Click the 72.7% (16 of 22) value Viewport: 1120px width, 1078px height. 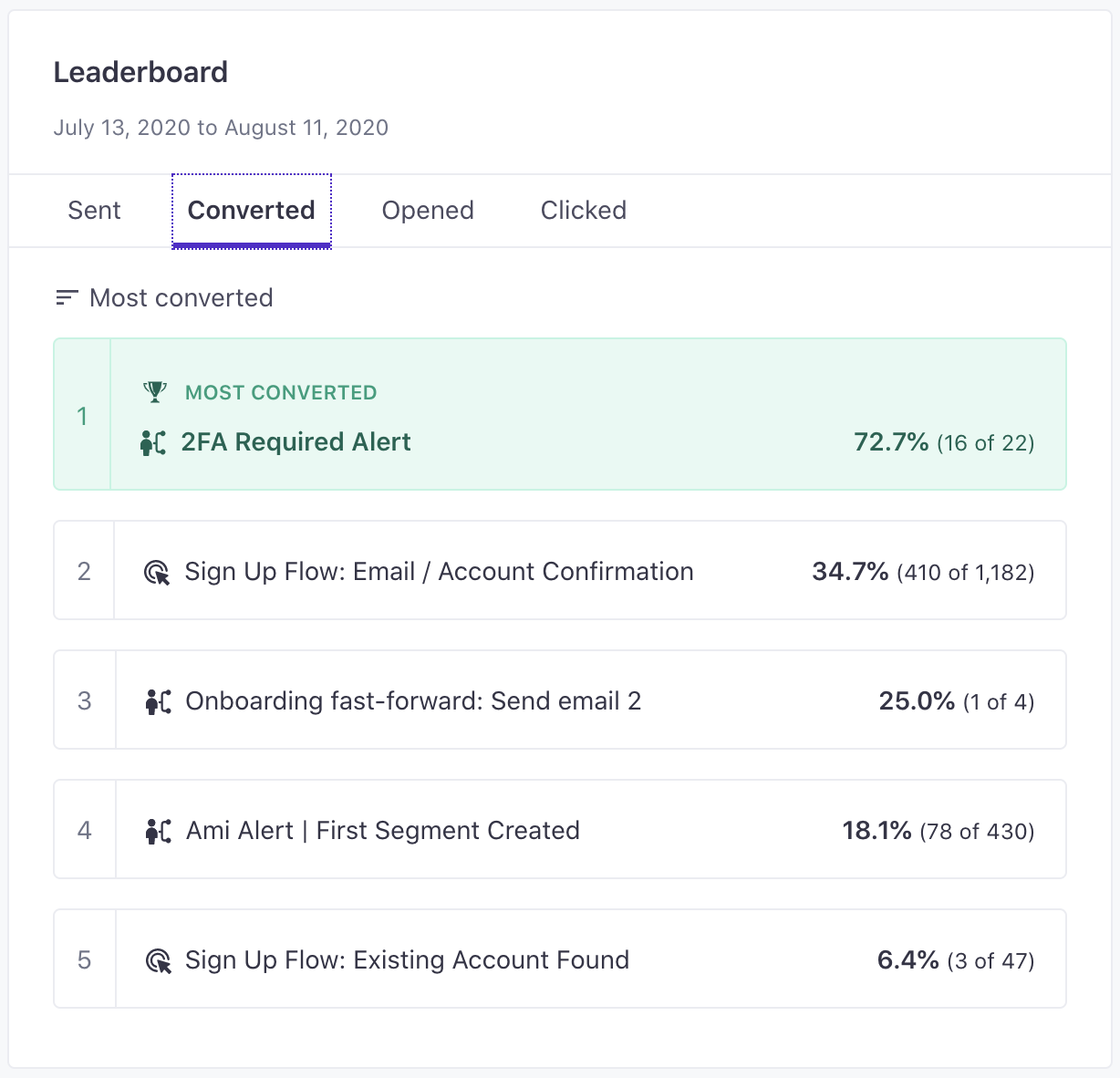(944, 442)
